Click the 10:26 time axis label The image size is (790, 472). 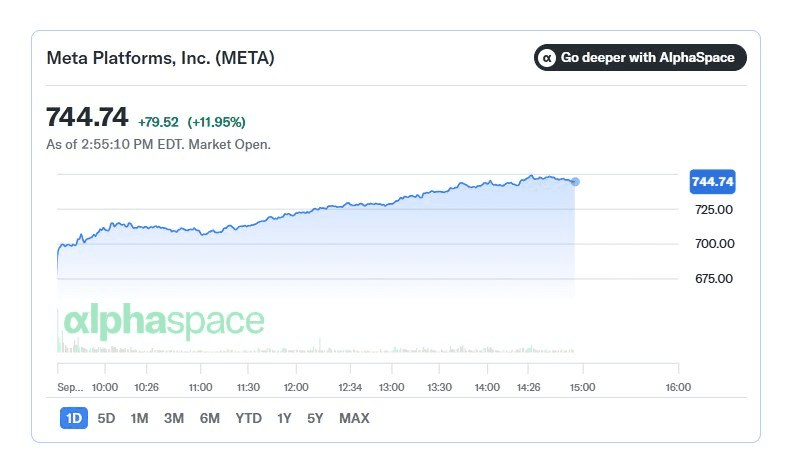(x=146, y=387)
